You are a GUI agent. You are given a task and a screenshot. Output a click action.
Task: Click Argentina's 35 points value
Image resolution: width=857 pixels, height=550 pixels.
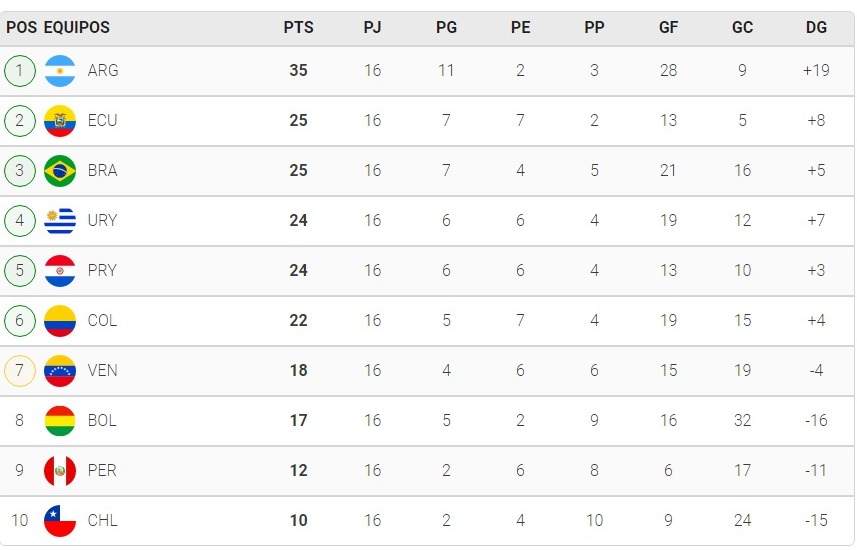tap(298, 71)
